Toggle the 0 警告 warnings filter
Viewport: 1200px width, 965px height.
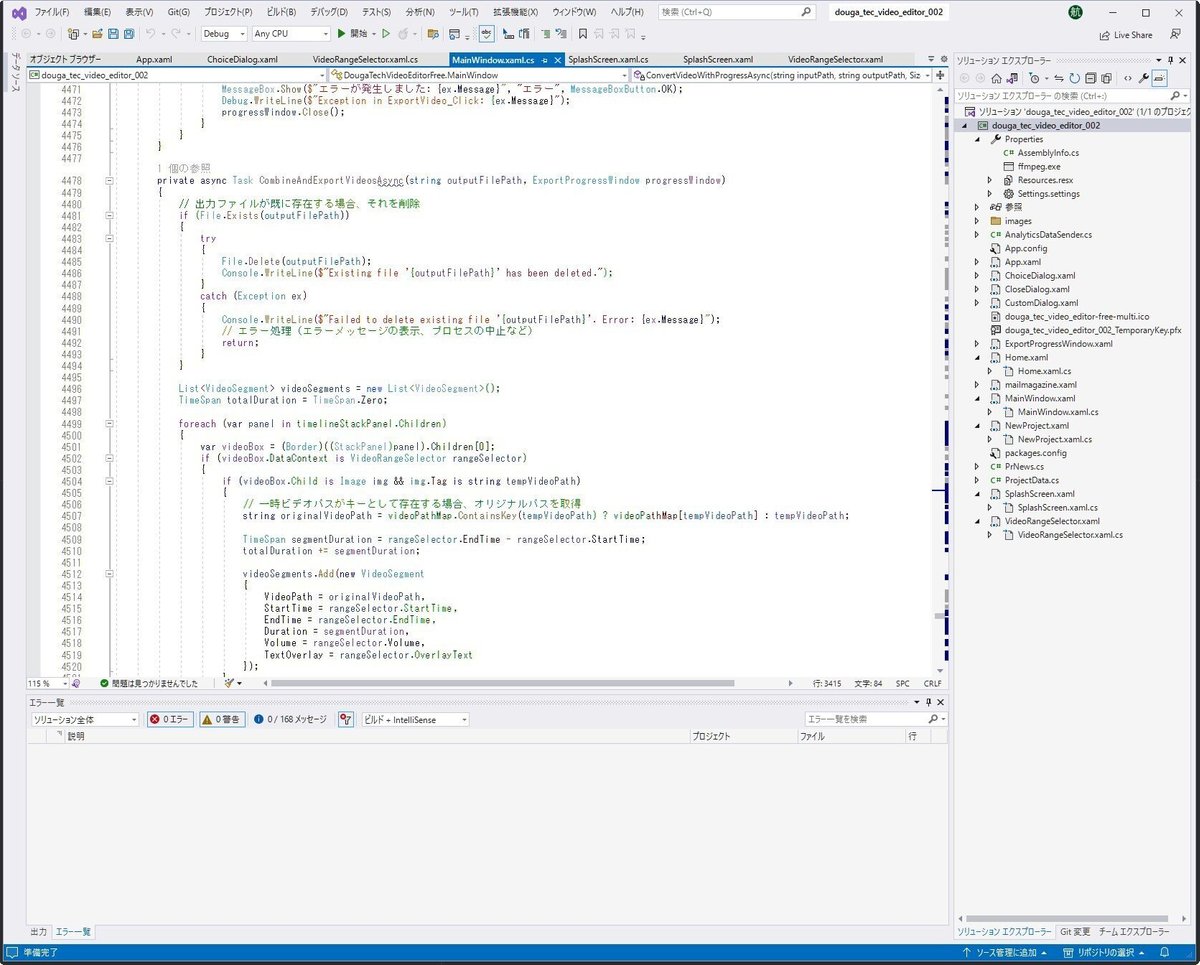(x=222, y=719)
